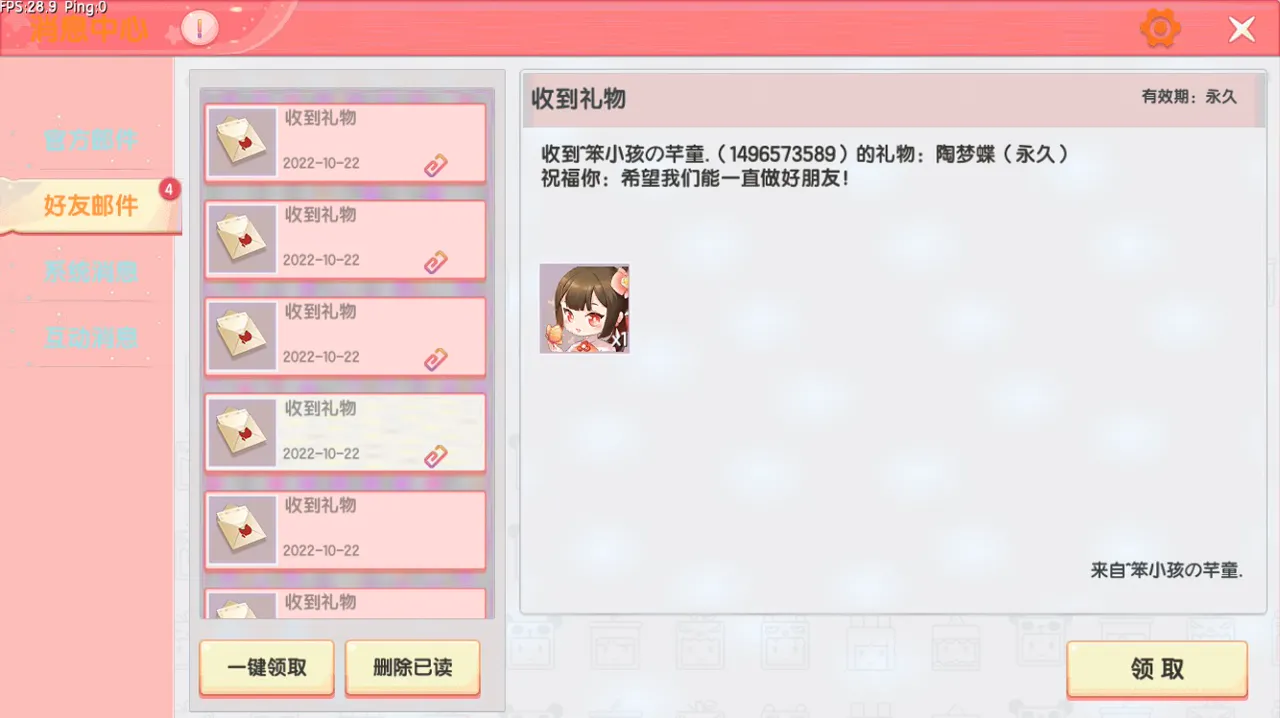Click the 领取 button to claim gift
1280x718 pixels.
[x=1157, y=669]
